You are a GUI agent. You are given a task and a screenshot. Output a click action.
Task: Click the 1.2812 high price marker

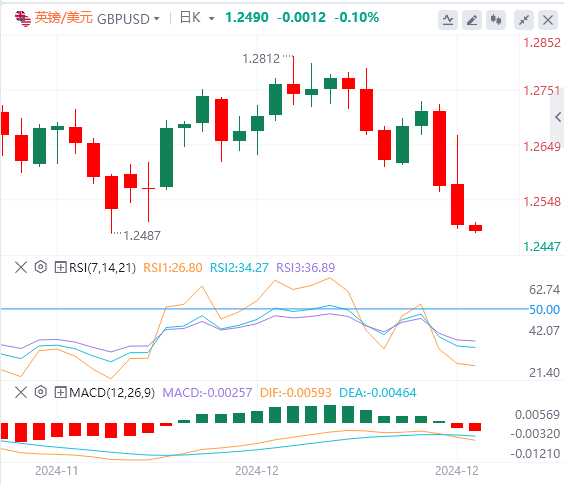(261, 59)
